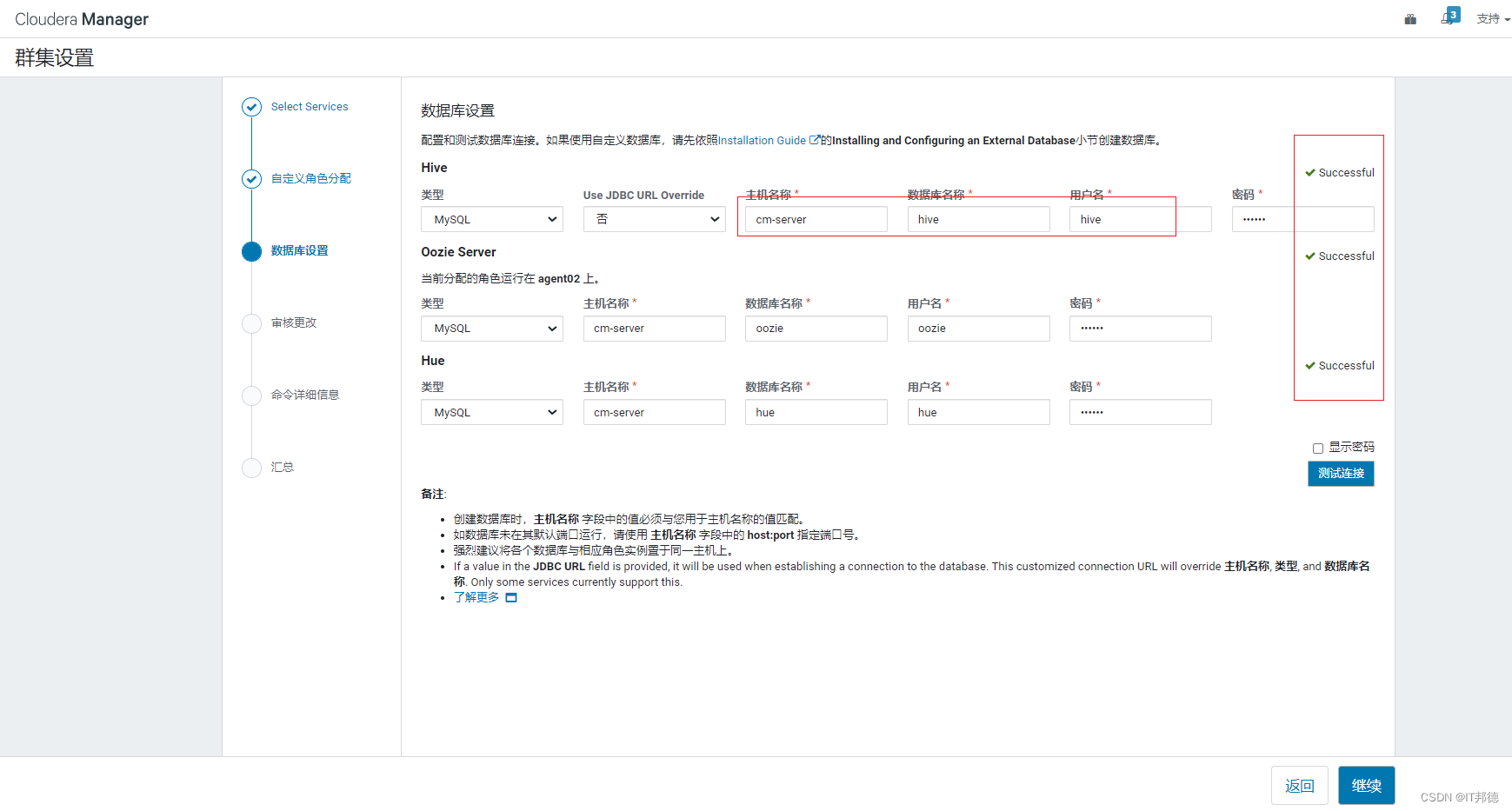1512x811 pixels.
Task: Open the parcel/gift box icon in header
Action: click(1410, 19)
